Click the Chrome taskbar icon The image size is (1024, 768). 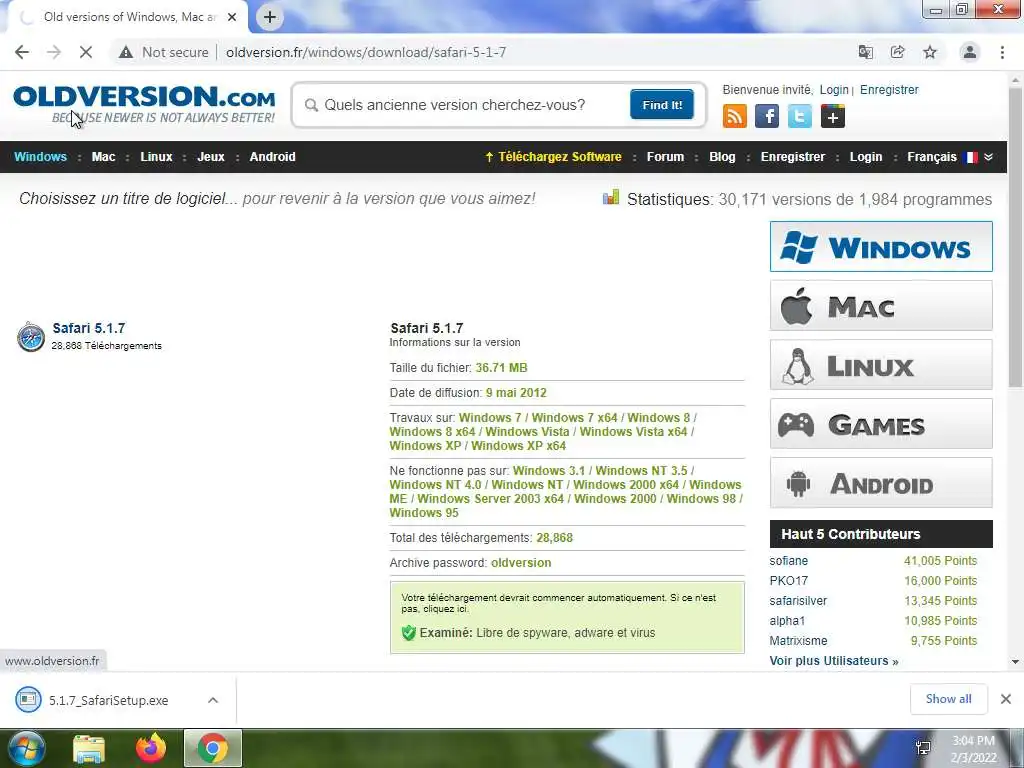tap(213, 748)
